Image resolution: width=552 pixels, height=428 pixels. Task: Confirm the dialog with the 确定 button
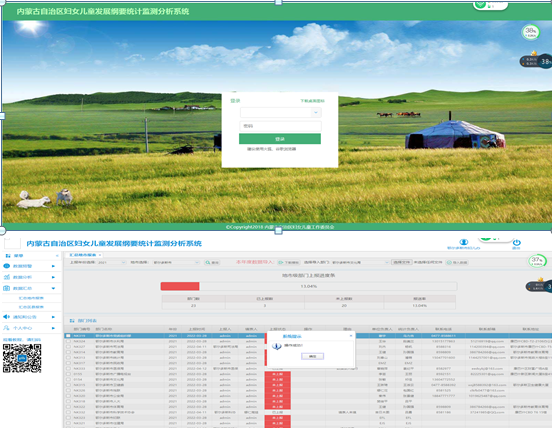click(312, 357)
